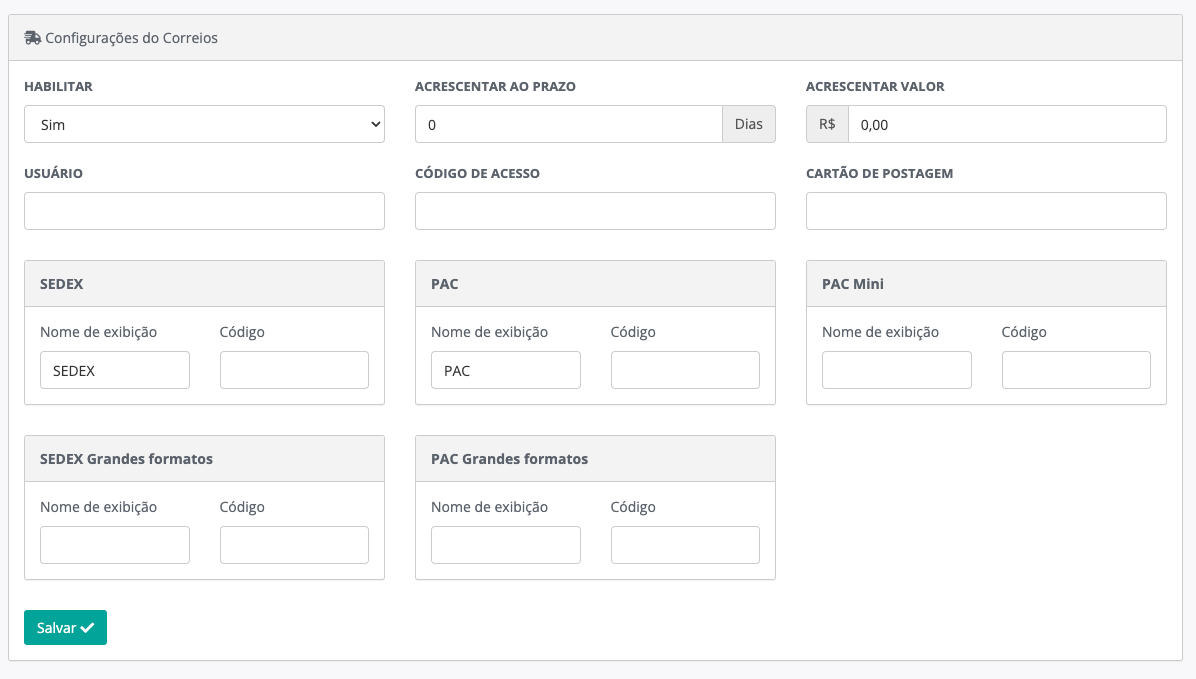Click the R$ currency prefix
Image resolution: width=1196 pixels, height=679 pixels.
(x=828, y=124)
